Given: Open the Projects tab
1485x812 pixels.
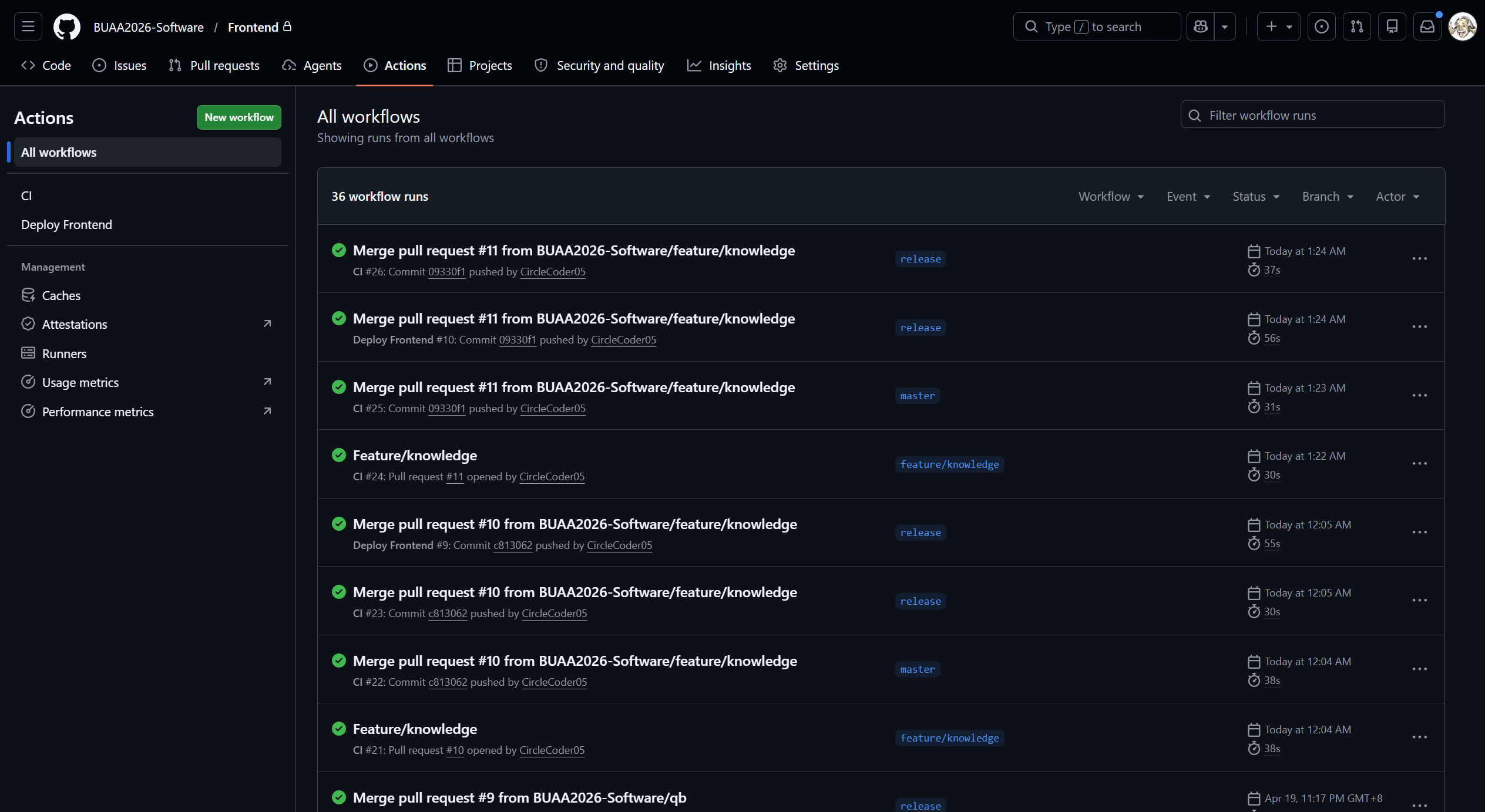Looking at the screenshot, I should [x=480, y=65].
